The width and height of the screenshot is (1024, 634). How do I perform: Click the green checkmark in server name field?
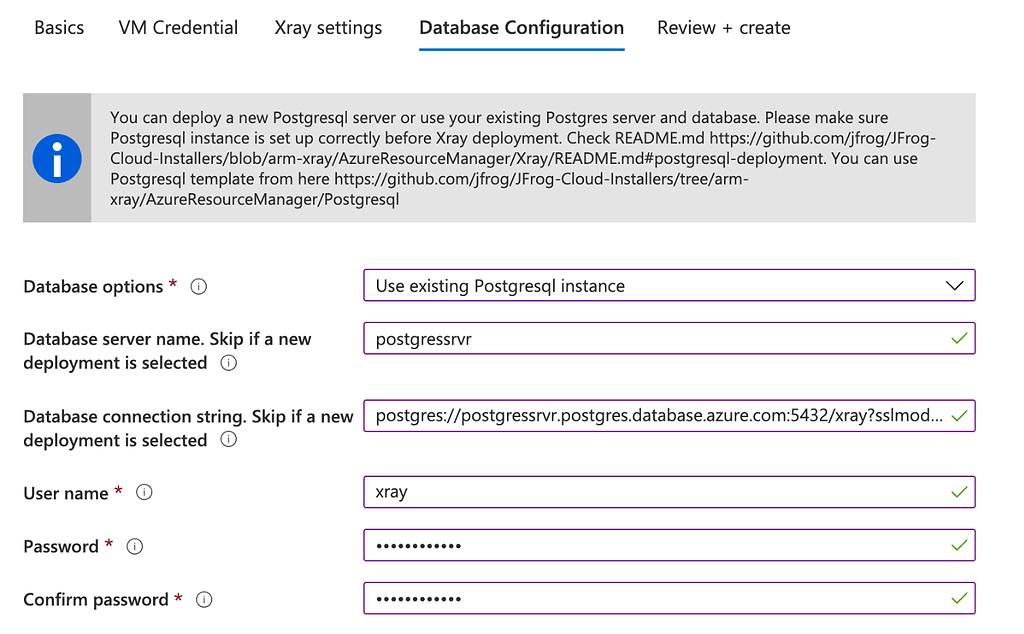[959, 338]
